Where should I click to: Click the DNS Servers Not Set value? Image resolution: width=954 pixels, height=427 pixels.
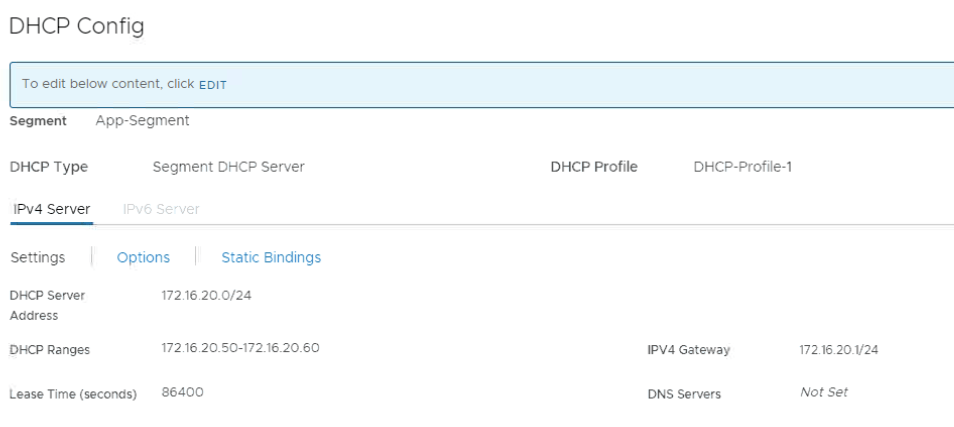(824, 392)
